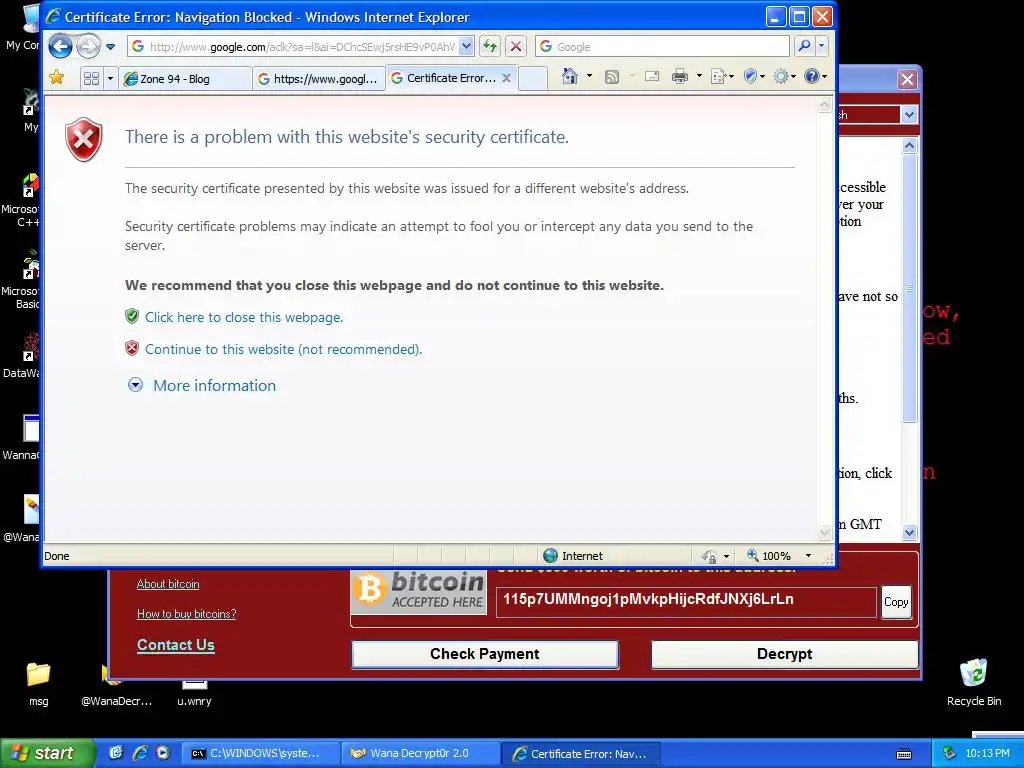This screenshot has width=1024, height=768.
Task: Click Contact Us in Wana Decrypt0r
Action: (176, 645)
